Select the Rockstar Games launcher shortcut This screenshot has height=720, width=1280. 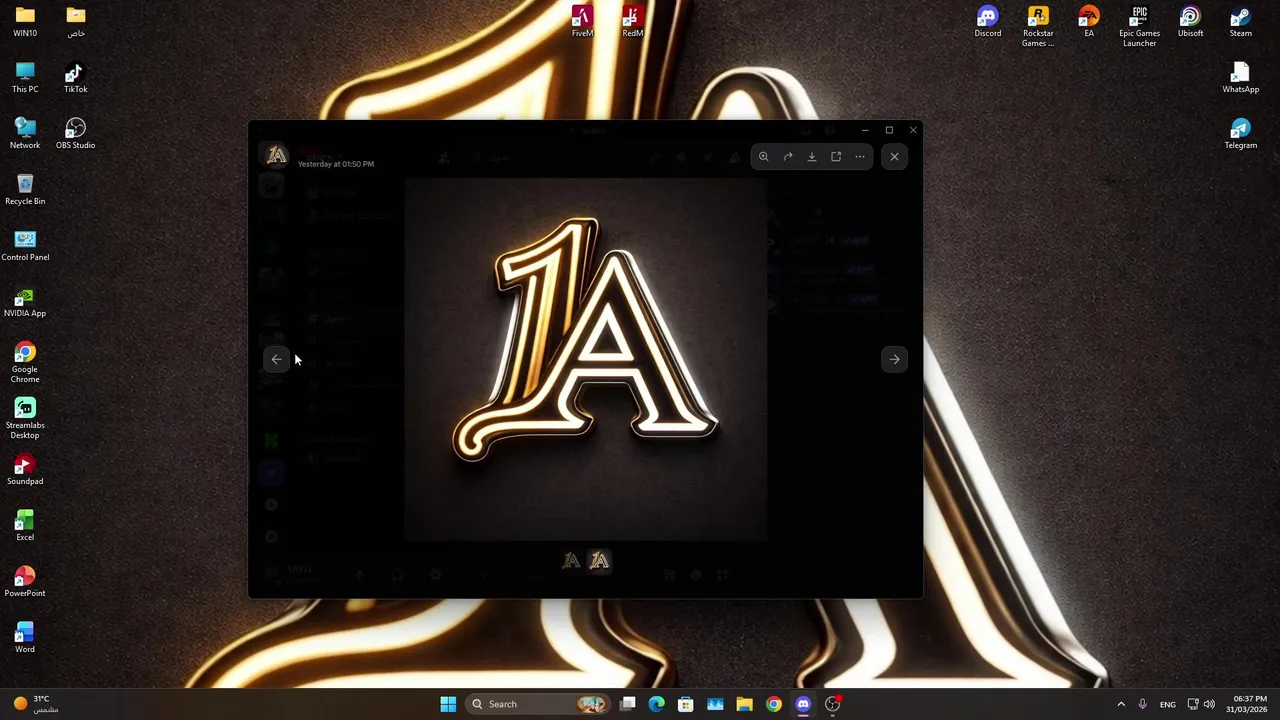pos(1038,26)
